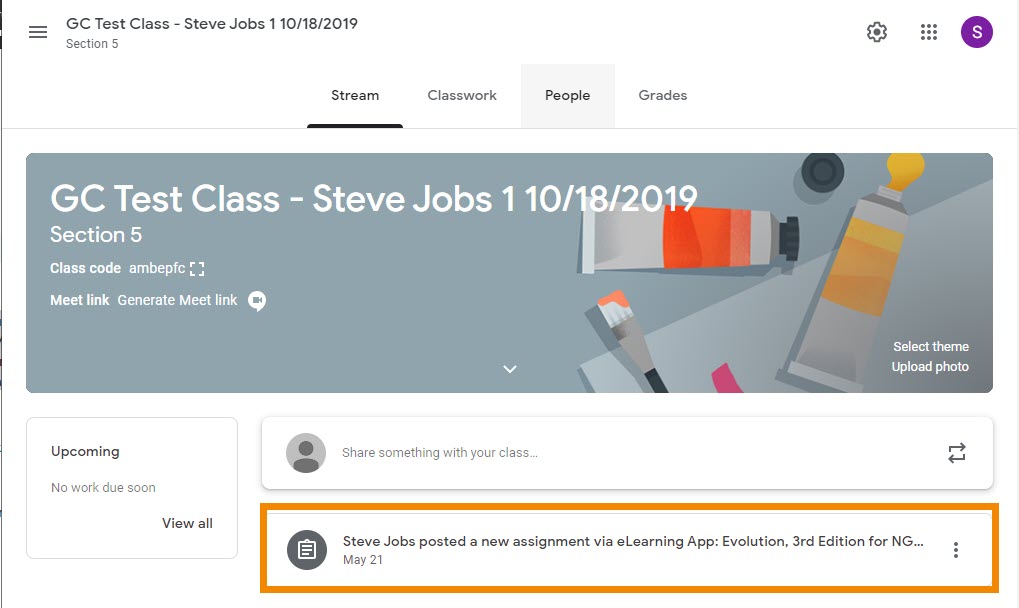Open the main hamburger menu
Screen dimensions: 1019x608
click(x=38, y=32)
